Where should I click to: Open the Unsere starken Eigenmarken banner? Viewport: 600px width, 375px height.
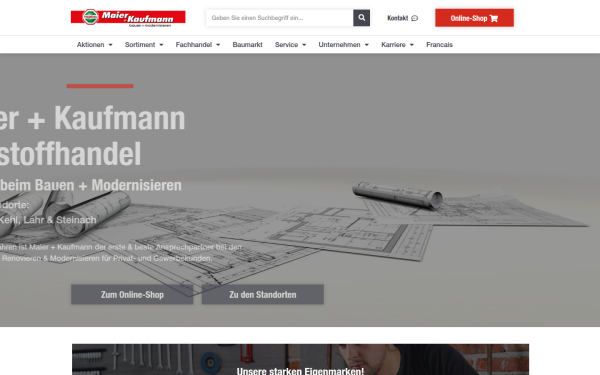[300, 359]
